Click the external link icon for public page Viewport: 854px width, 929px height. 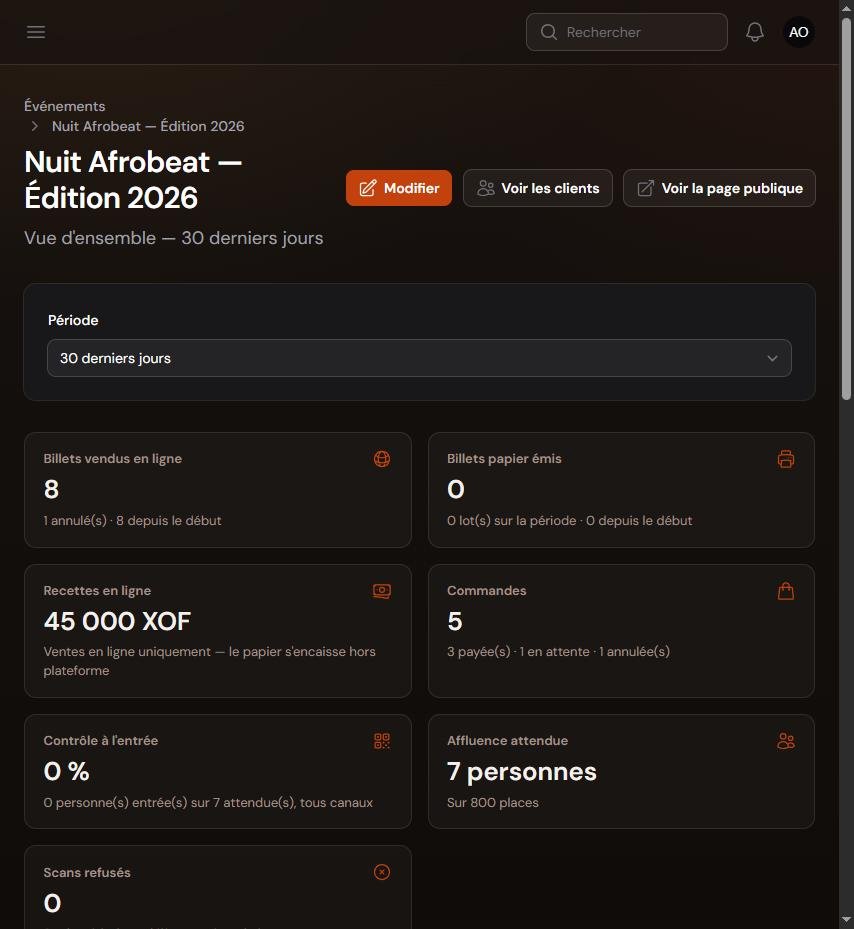[645, 188]
